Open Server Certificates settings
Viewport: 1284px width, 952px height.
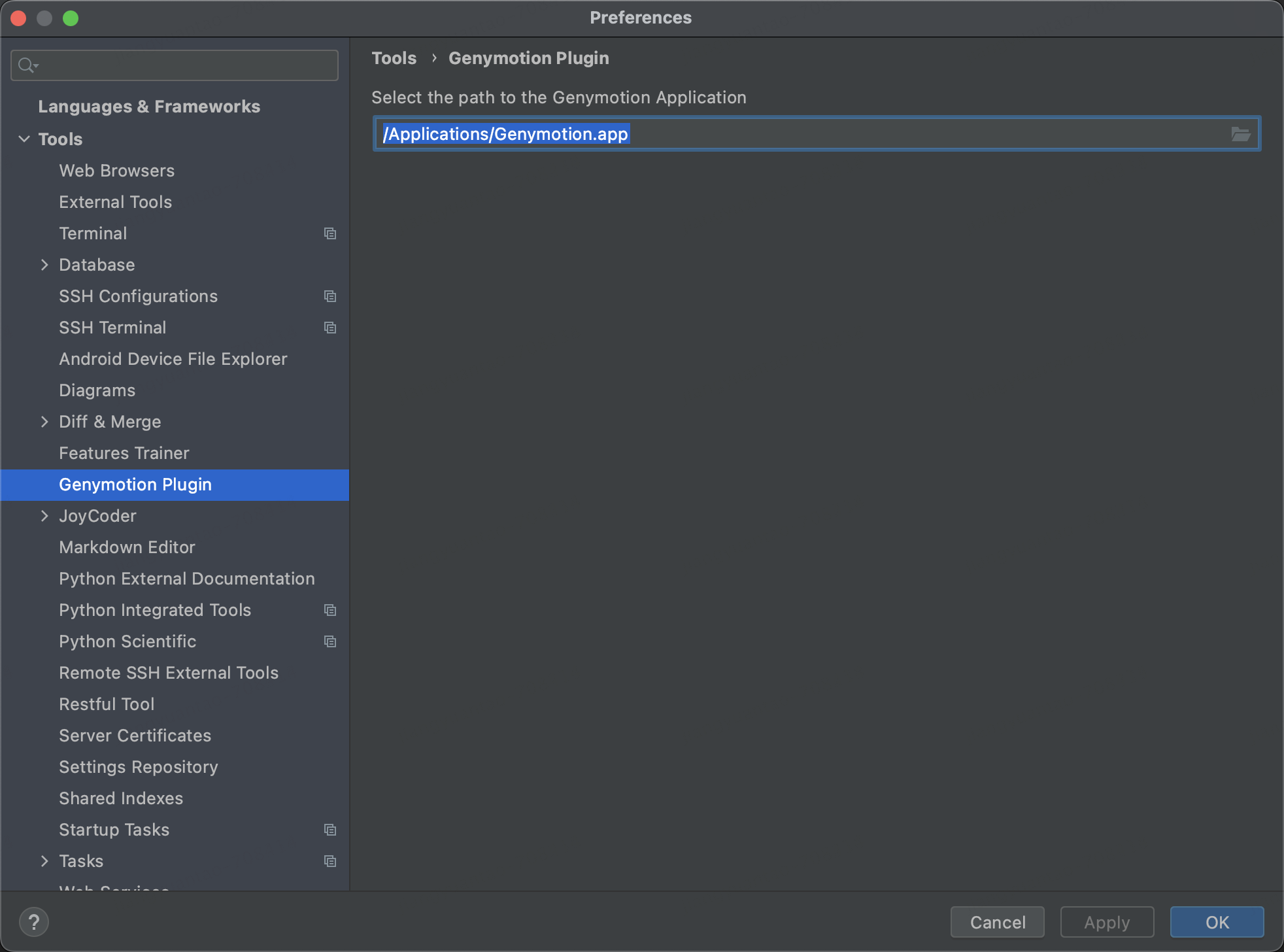[x=135, y=736]
